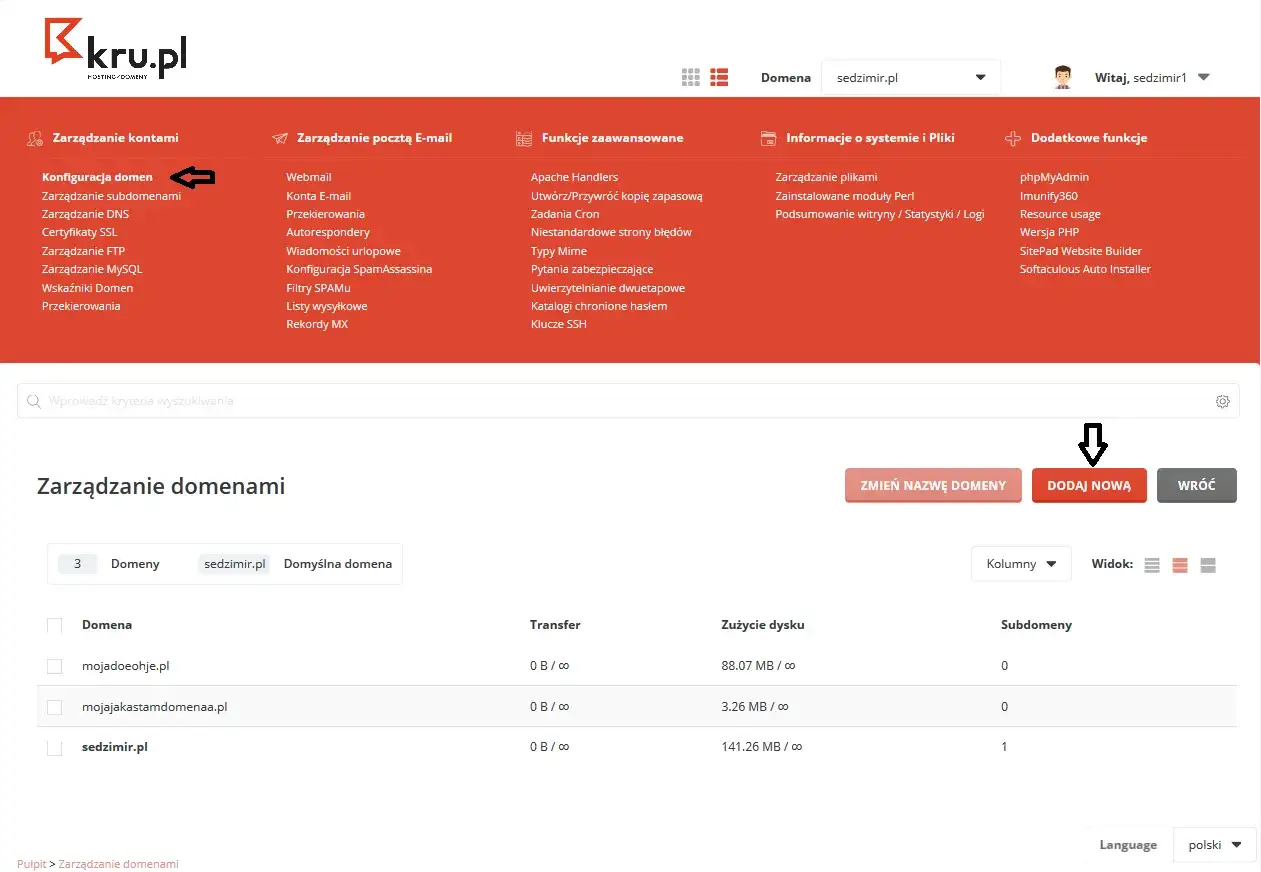The image size is (1261, 872).
Task: Open the Funkcje zaawansowane menu section
Action: [x=612, y=137]
